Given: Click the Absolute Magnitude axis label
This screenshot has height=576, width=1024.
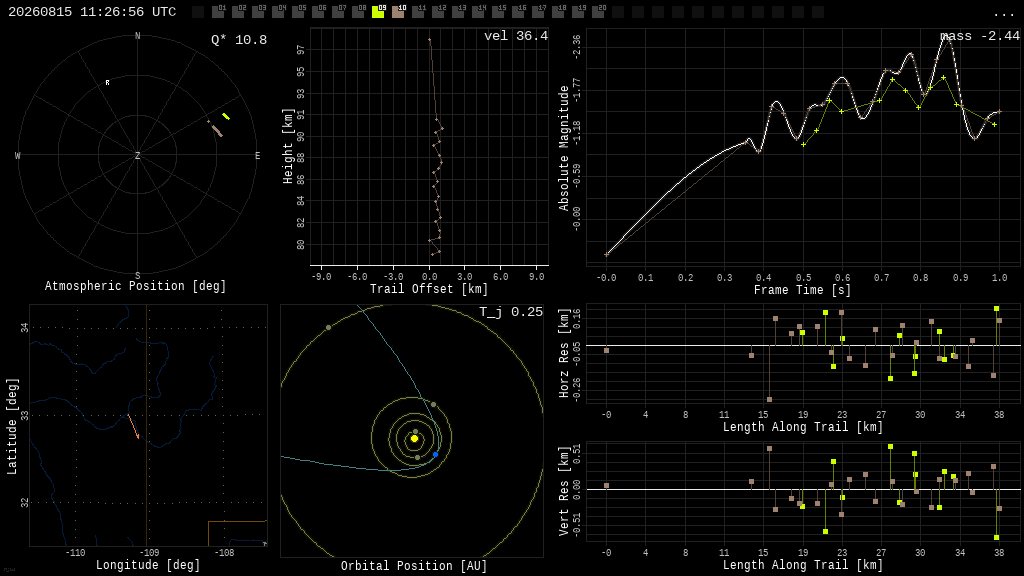Looking at the screenshot, I should [x=564, y=148].
